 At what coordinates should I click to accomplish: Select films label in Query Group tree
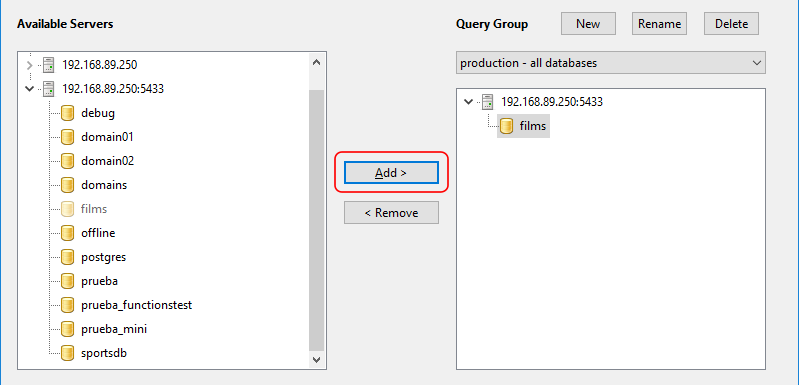click(x=532, y=125)
